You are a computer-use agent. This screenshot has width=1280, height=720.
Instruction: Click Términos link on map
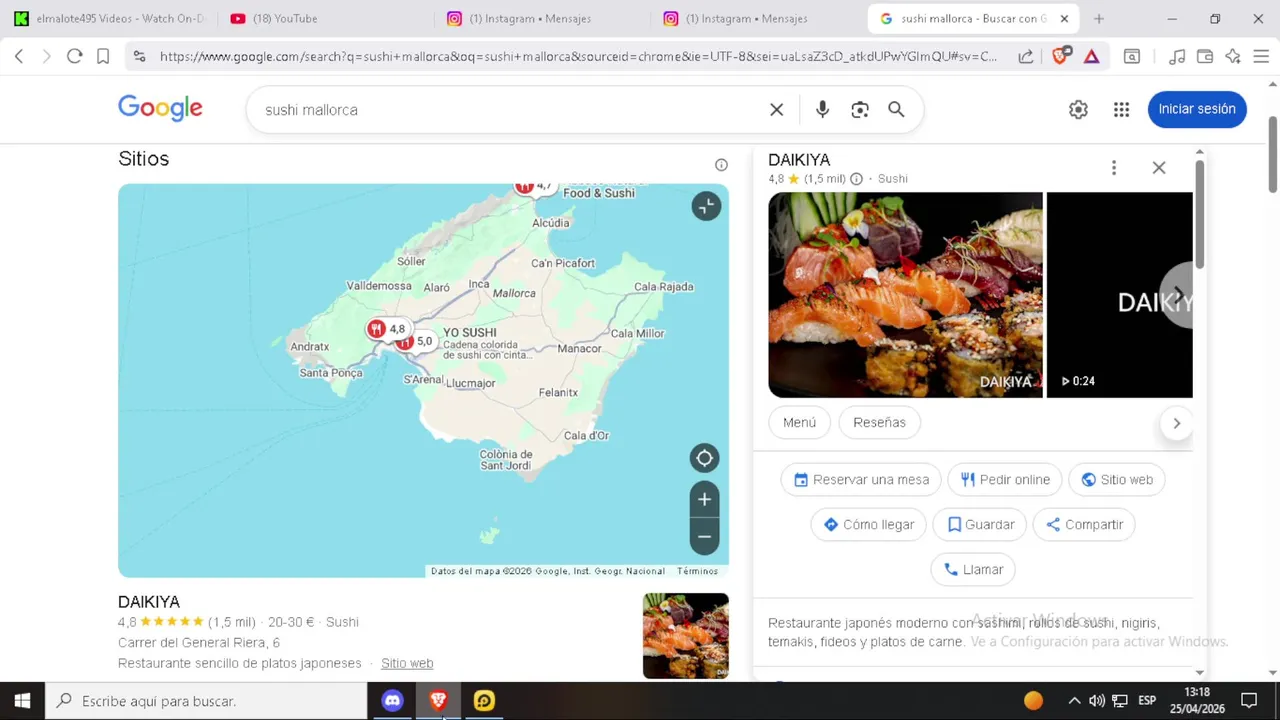(697, 571)
